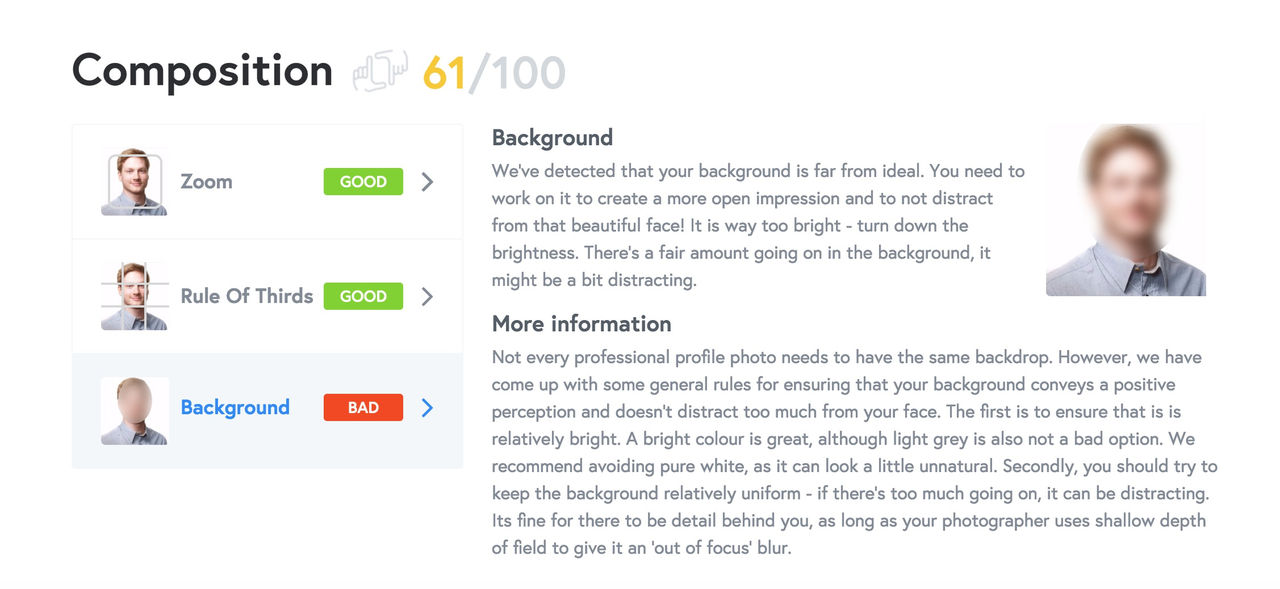This screenshot has width=1280, height=589.
Task: Click the yellow 61 score number
Action: tap(445, 72)
